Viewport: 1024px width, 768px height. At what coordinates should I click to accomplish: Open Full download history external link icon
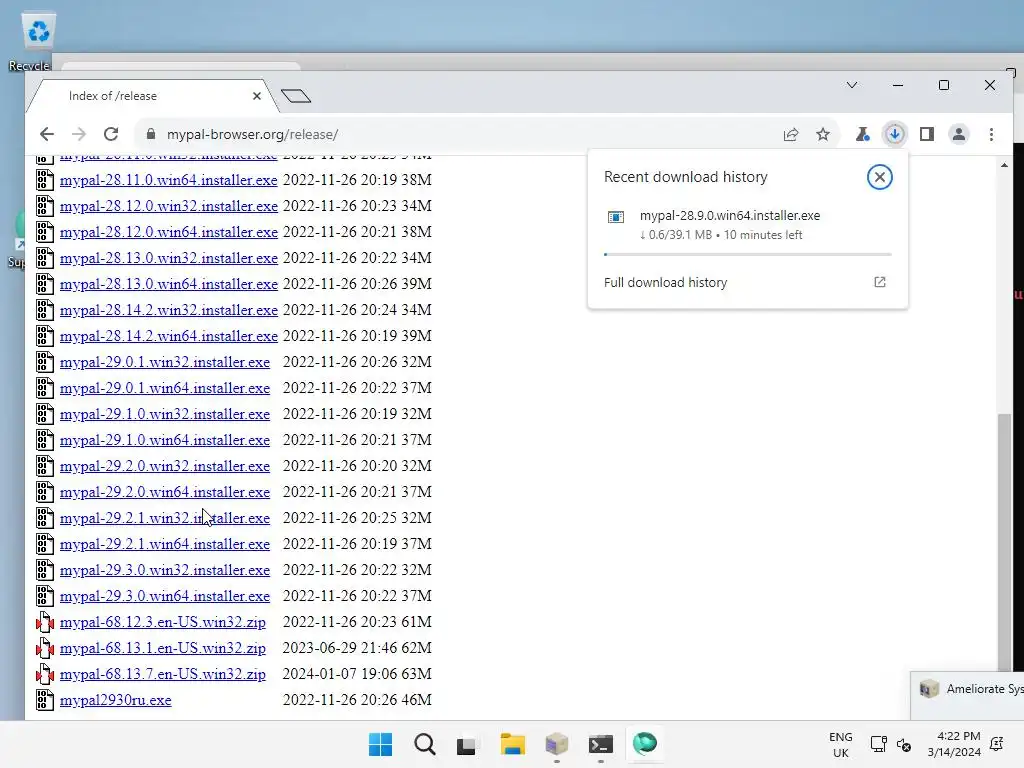[880, 282]
